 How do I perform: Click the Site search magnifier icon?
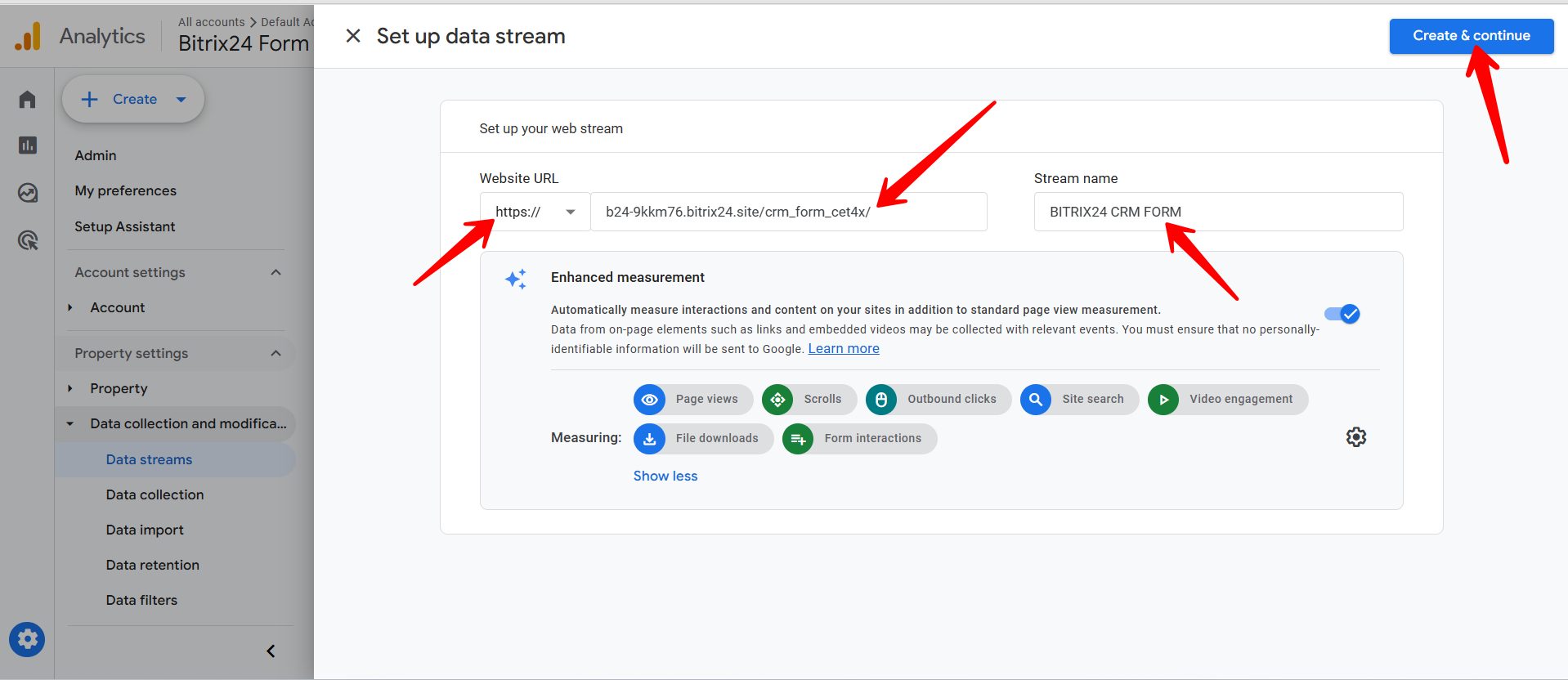coord(1036,400)
